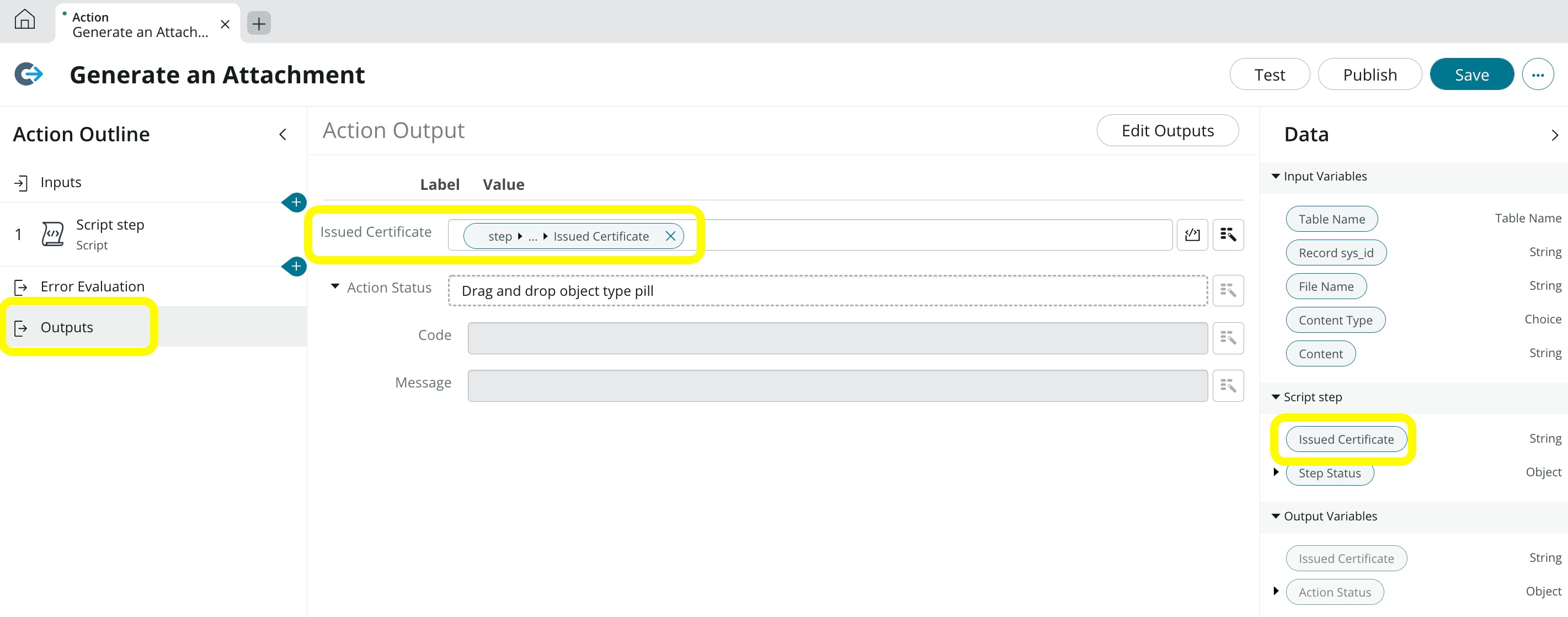Open the Edit Outputs dialog
The width and height of the screenshot is (1568, 617).
[x=1167, y=130]
